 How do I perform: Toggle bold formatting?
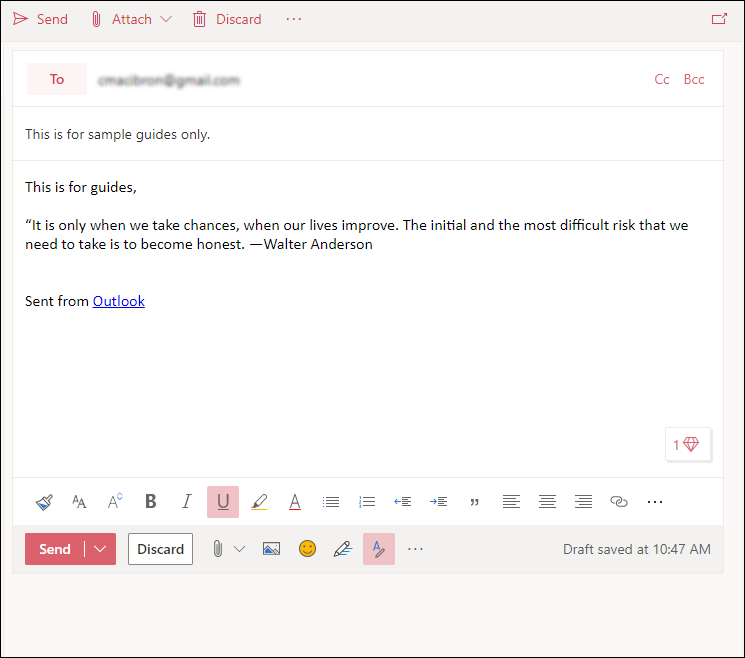[151, 502]
